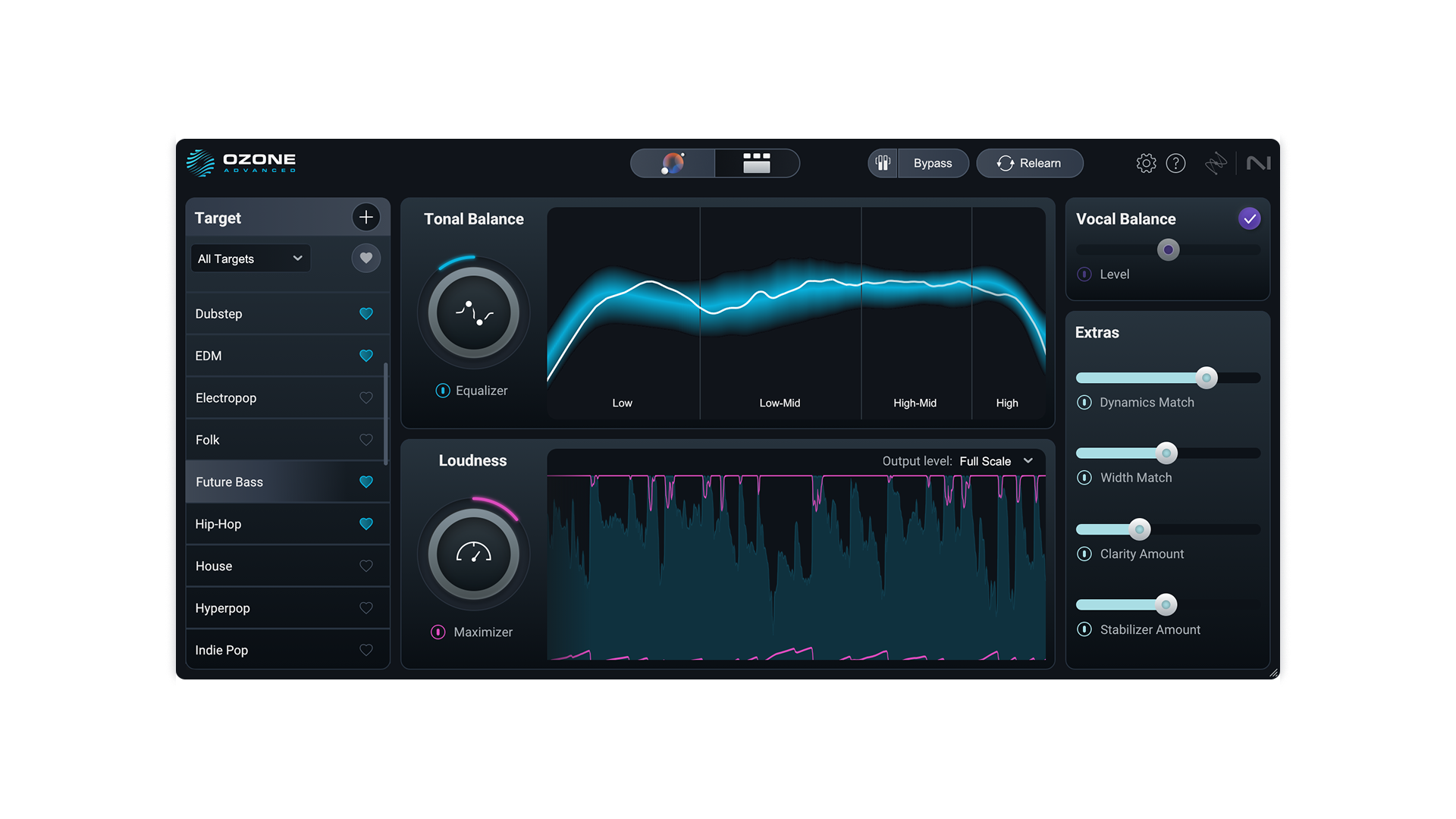Disable the Vocal Balance checkmark
The image size is (1456, 819).
click(x=1250, y=218)
